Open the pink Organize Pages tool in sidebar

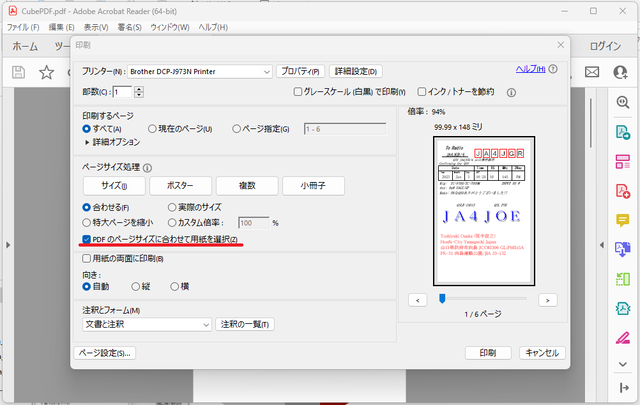point(623,162)
